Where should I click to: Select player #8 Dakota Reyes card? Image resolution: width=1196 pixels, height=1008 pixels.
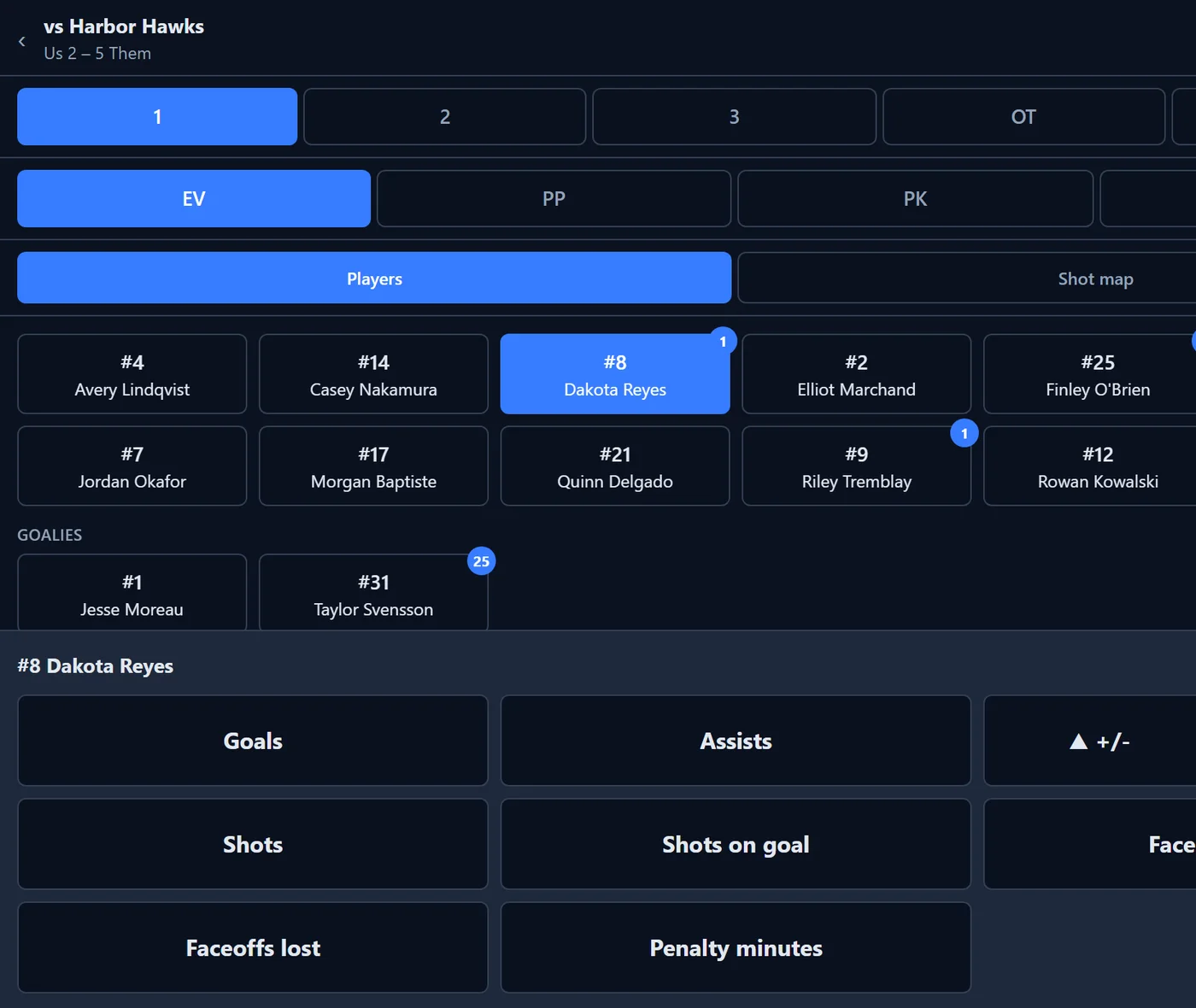pos(615,374)
